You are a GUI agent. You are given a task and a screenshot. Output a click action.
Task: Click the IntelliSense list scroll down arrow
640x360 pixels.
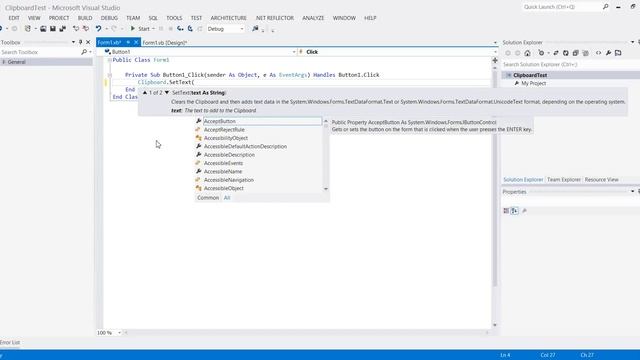click(326, 189)
